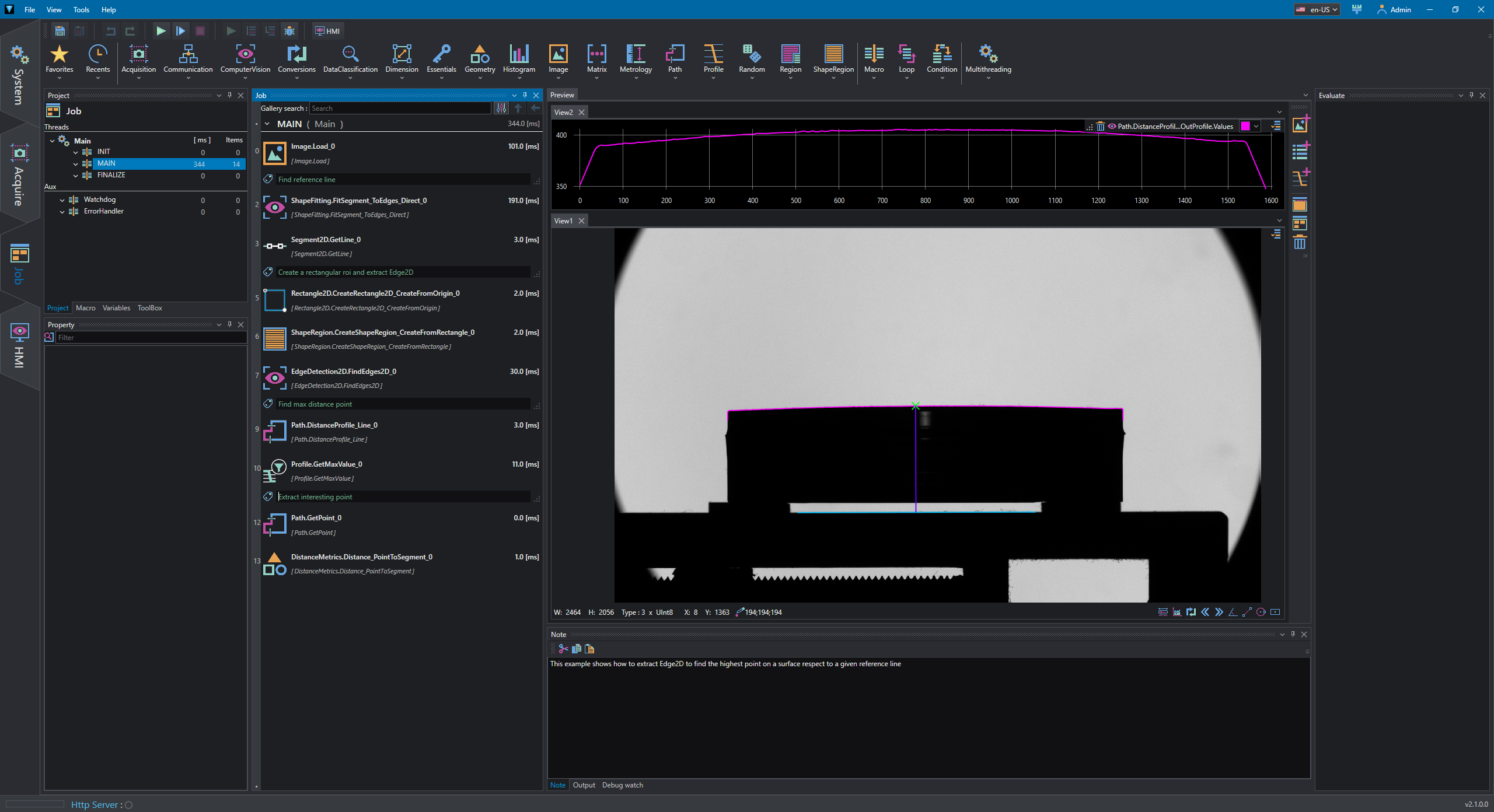Open the Condition tool group

coord(942,61)
